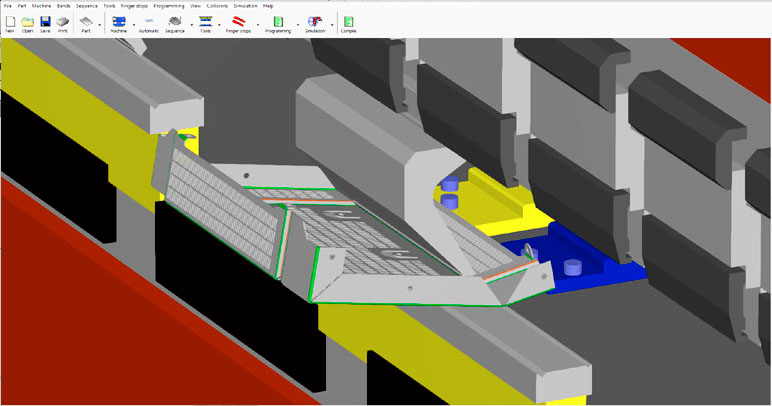Open the View menu
Image resolution: width=772 pixels, height=406 pixels.
(x=195, y=6)
